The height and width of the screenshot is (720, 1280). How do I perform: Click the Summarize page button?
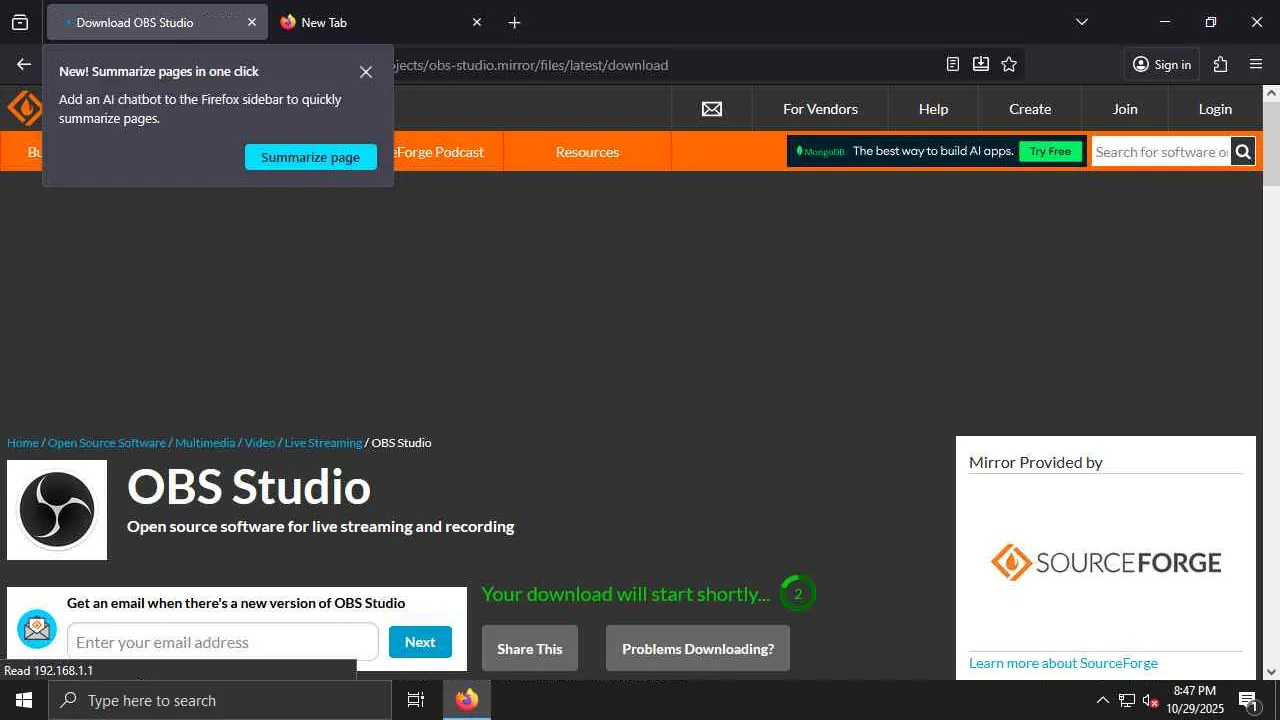pyautogui.click(x=311, y=157)
